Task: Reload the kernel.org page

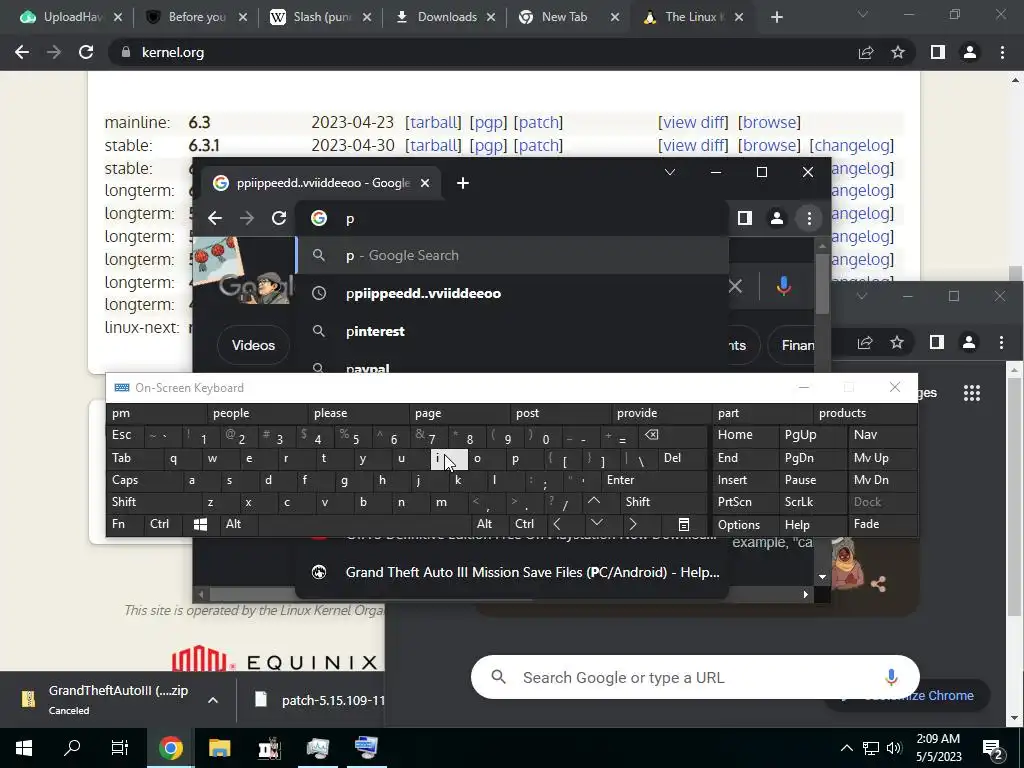Action: pyautogui.click(x=86, y=52)
